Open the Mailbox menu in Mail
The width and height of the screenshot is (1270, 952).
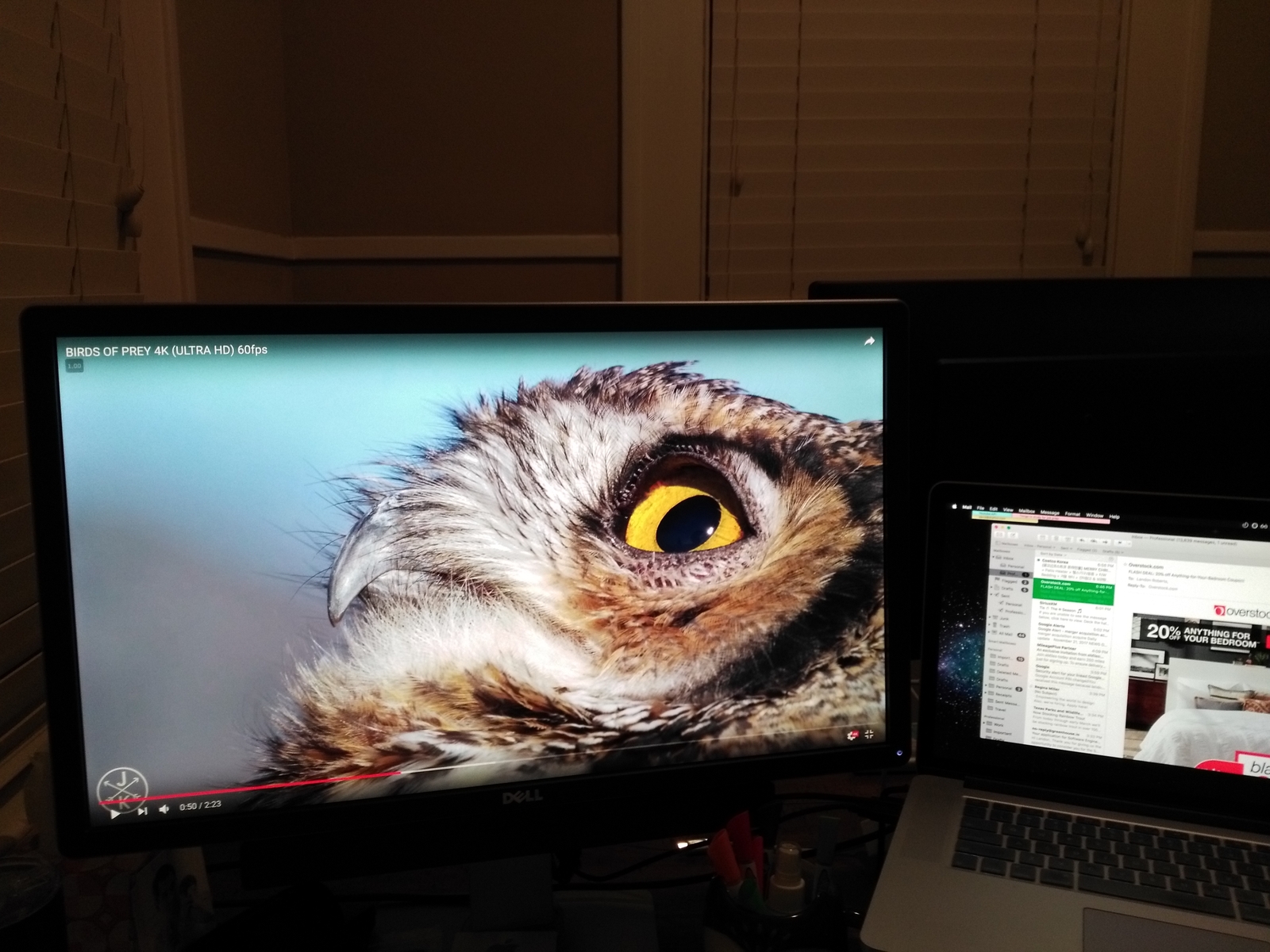1026,511
